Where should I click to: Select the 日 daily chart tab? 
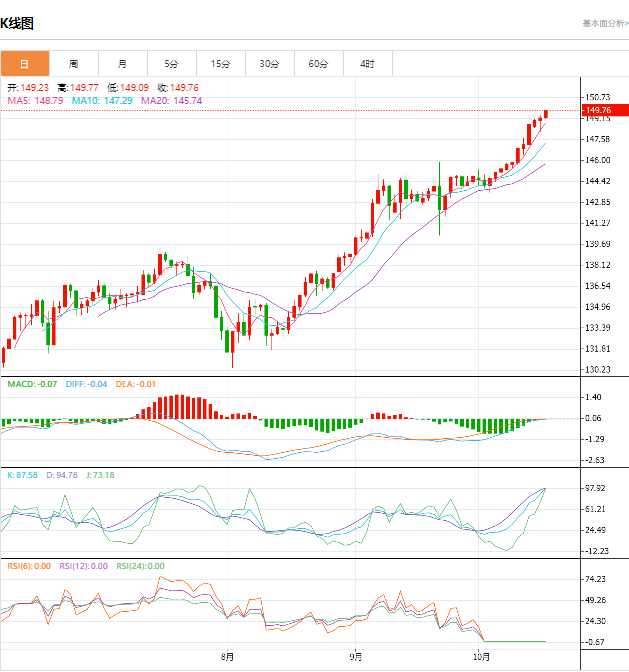pos(24,64)
